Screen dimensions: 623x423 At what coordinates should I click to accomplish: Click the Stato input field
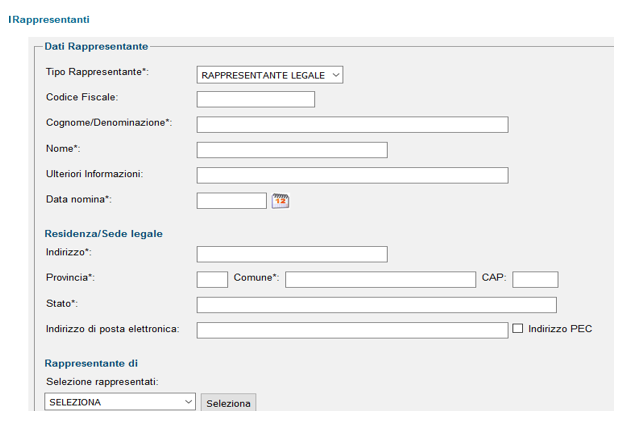377,305
